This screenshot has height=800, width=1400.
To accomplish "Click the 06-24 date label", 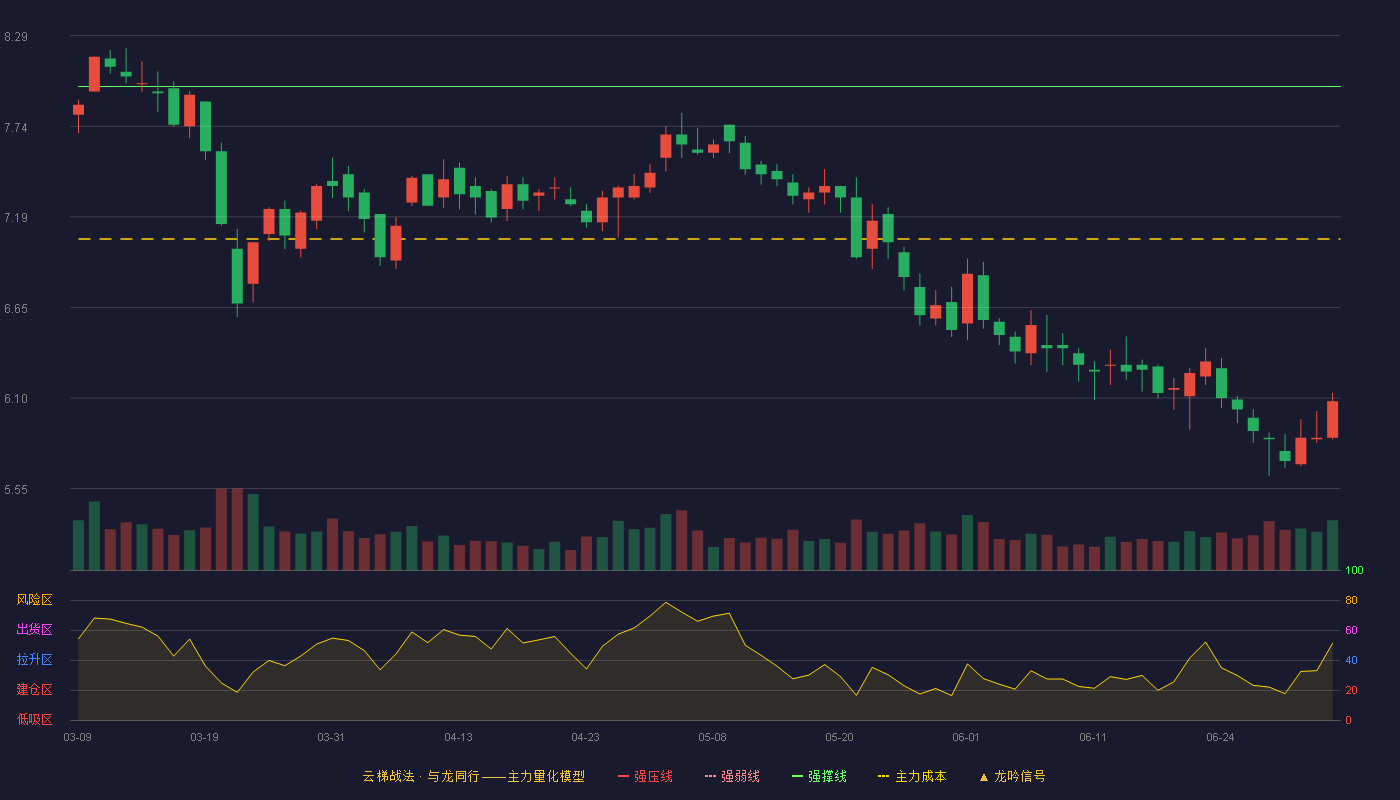I will coord(1221,738).
